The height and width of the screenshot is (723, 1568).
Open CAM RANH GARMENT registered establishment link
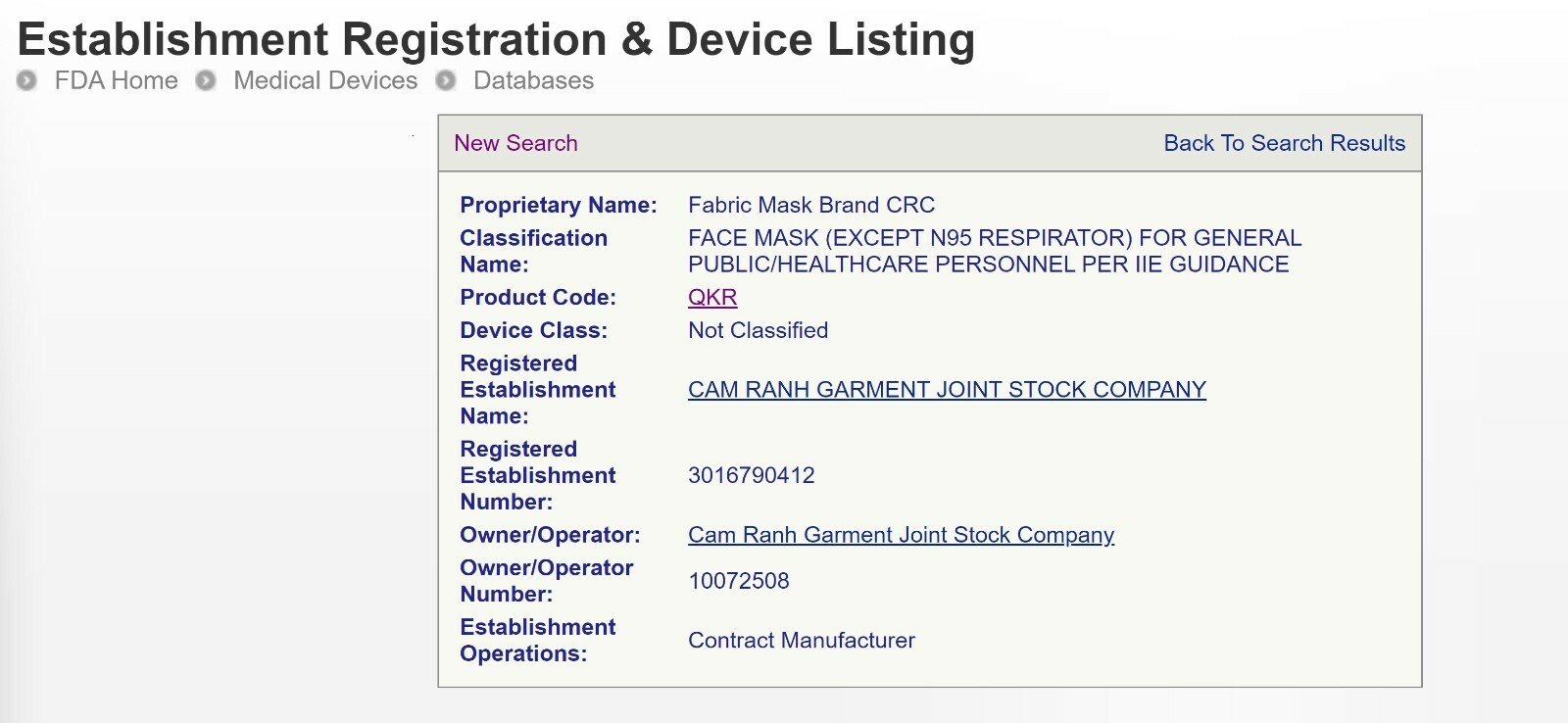947,390
